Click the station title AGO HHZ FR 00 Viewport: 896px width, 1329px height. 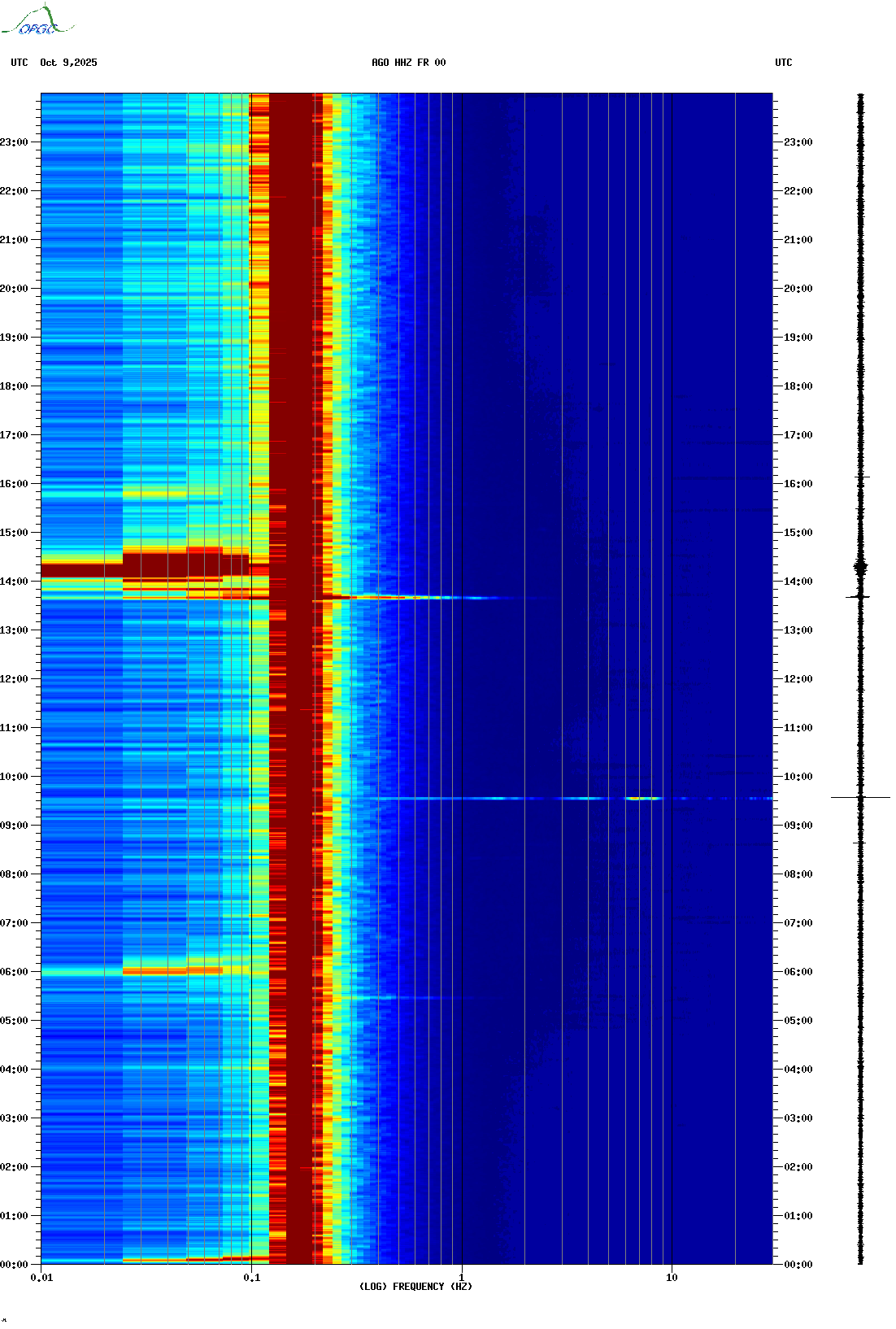408,63
